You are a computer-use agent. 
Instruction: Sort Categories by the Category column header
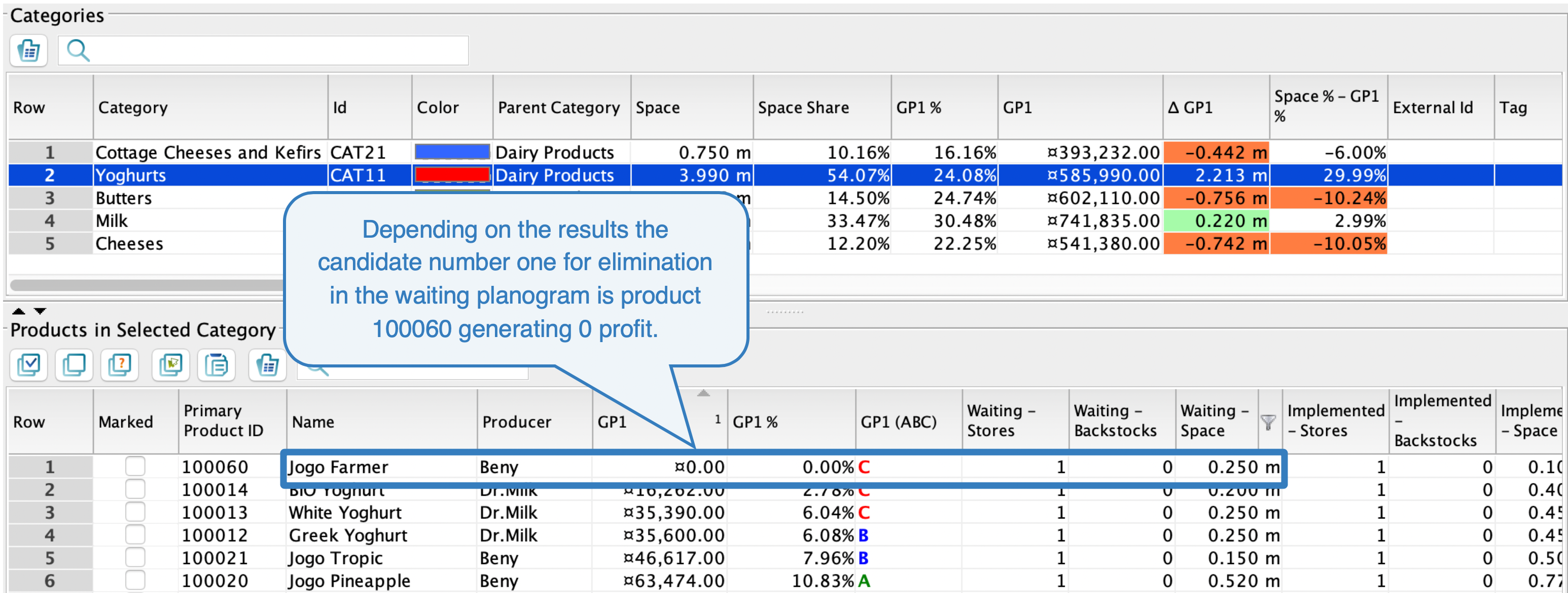click(210, 107)
